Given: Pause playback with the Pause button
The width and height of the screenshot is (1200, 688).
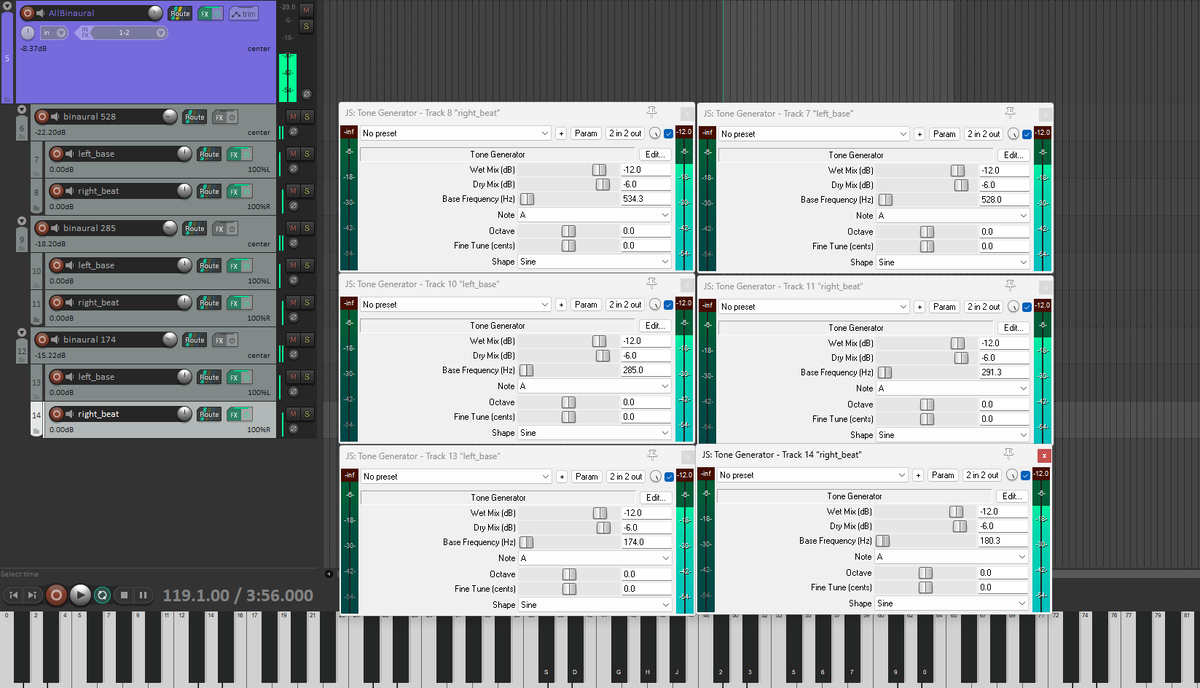Looking at the screenshot, I should click(144, 595).
